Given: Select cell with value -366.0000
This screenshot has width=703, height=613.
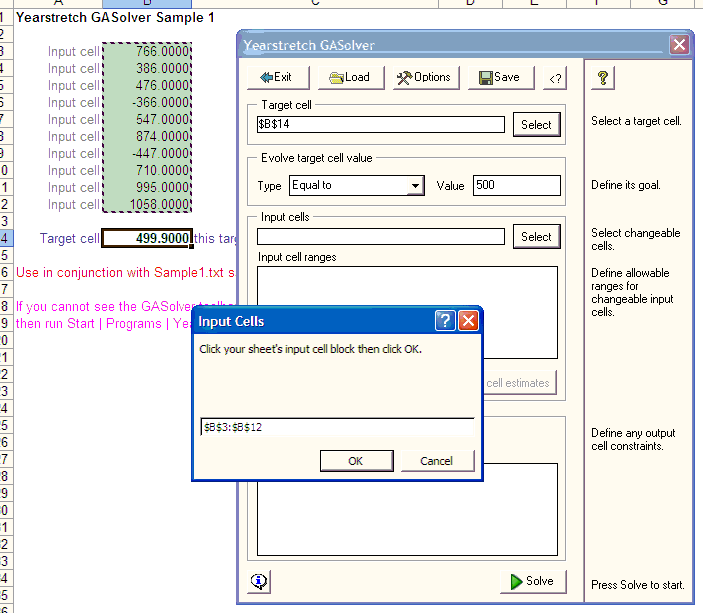Looking at the screenshot, I should click(x=147, y=103).
